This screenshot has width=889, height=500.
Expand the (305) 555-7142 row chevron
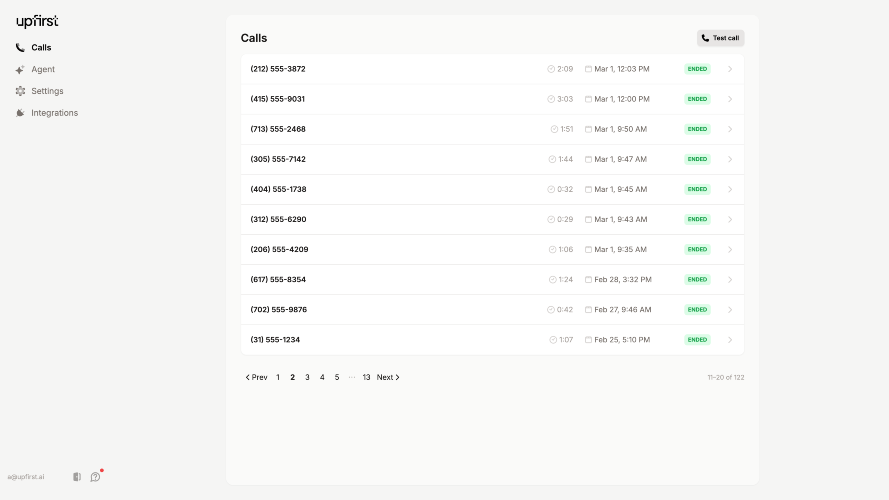(730, 159)
